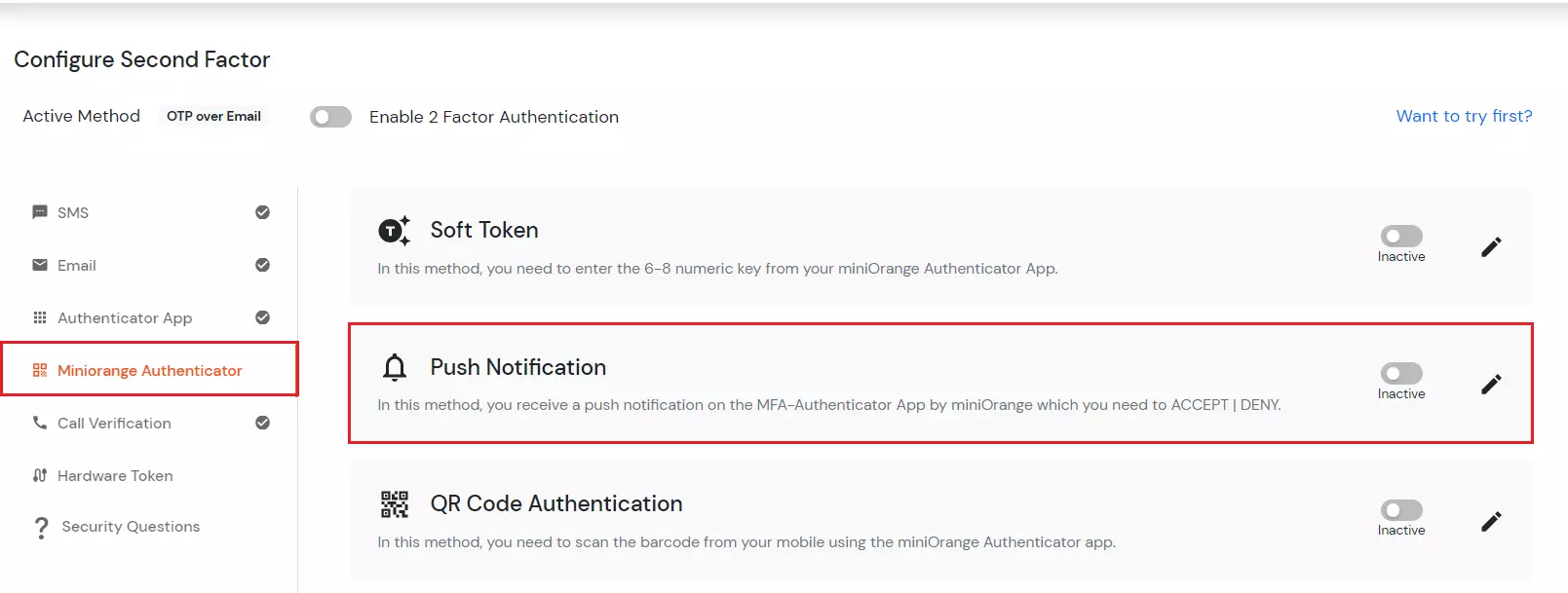Select the Miniorange Authenticator QR icon

(39, 370)
